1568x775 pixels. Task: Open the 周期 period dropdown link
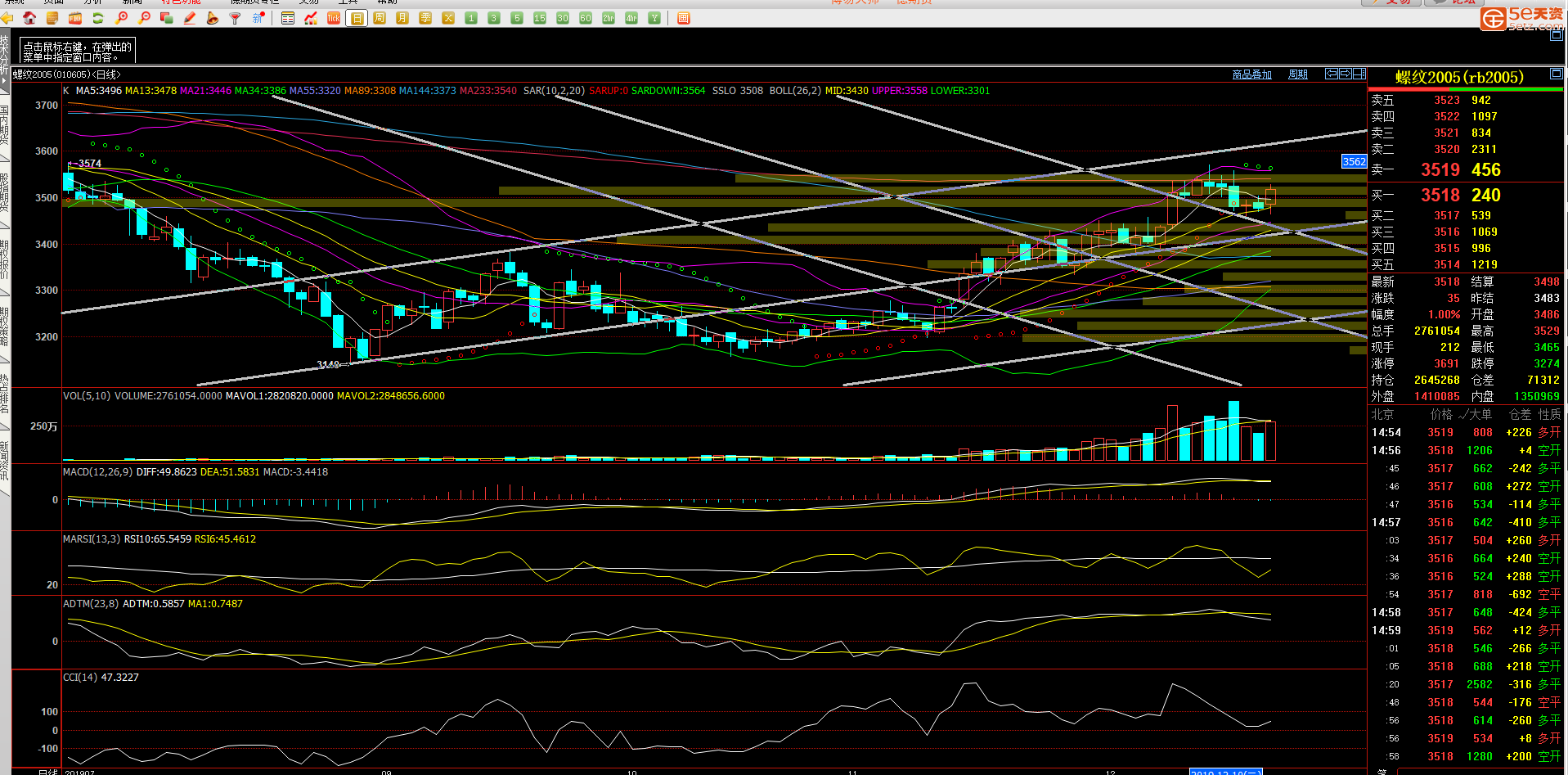point(1297,74)
